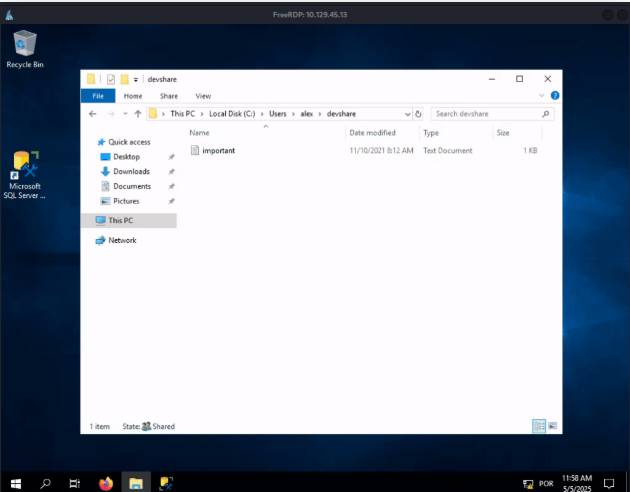Image resolution: width=630 pixels, height=492 pixels.
Task: Click the Windows search taskbar icon
Action: click(x=45, y=483)
